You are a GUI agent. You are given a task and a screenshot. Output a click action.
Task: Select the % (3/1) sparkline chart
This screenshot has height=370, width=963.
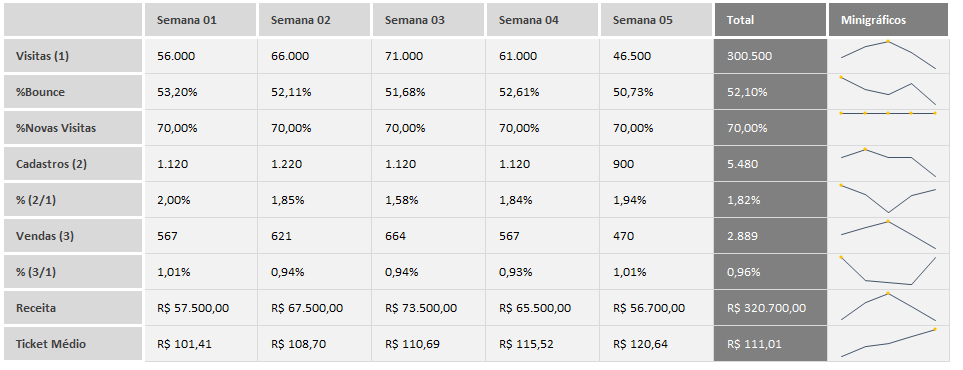pos(888,272)
